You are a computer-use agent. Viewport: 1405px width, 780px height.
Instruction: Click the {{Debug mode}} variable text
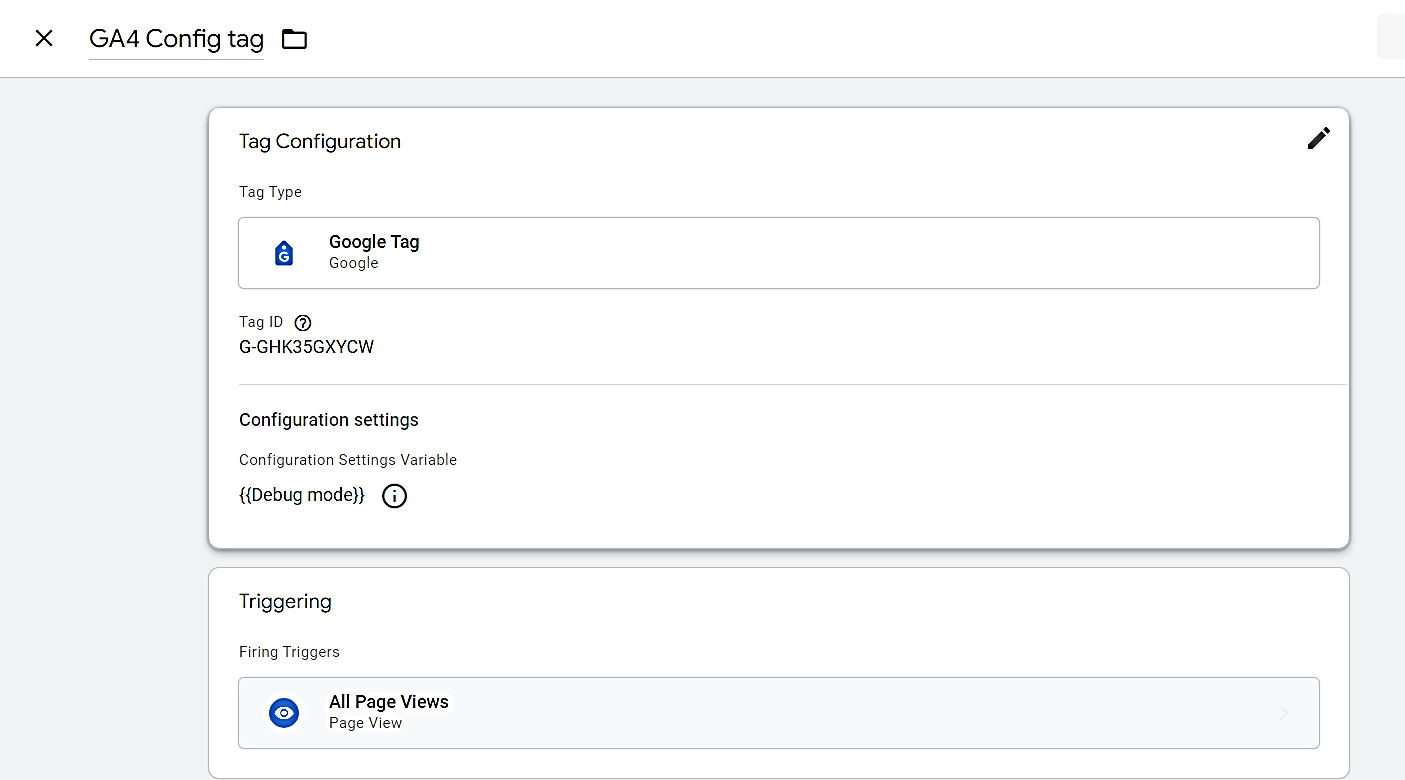[302, 495]
